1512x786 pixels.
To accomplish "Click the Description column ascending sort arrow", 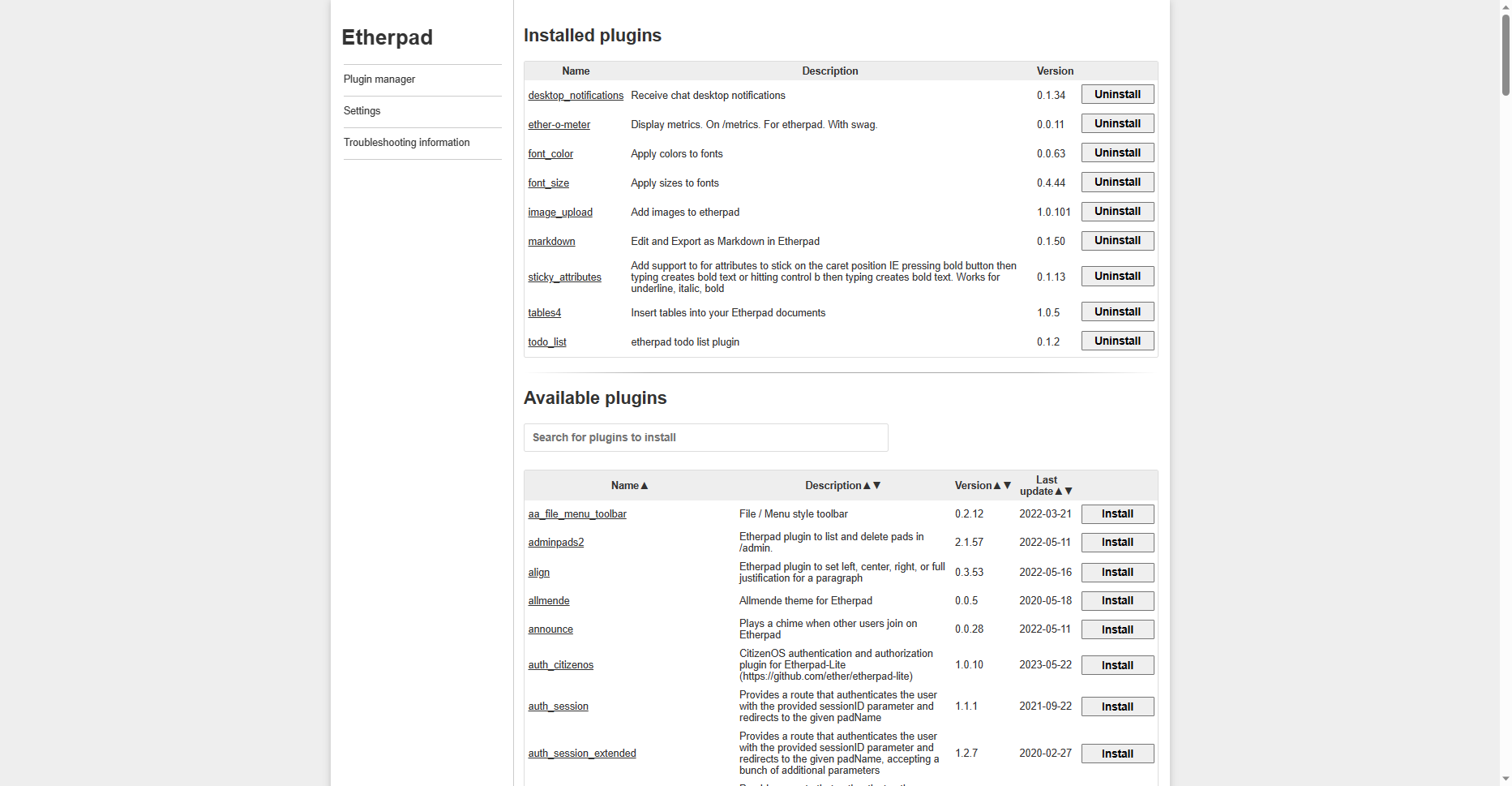I will point(867,486).
